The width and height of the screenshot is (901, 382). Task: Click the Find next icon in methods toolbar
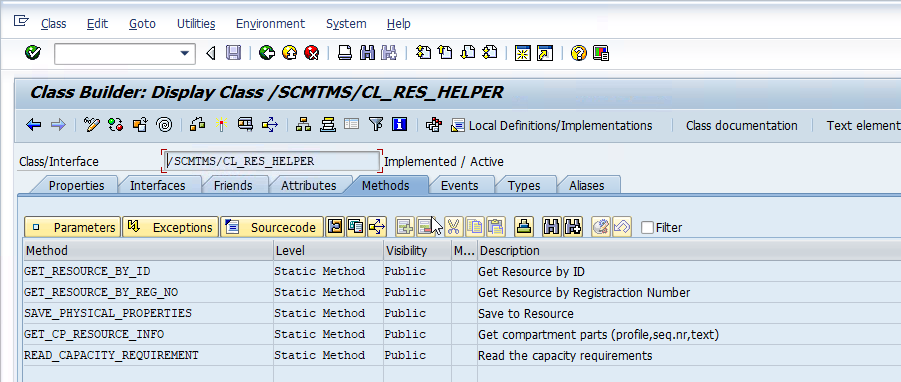point(573,227)
